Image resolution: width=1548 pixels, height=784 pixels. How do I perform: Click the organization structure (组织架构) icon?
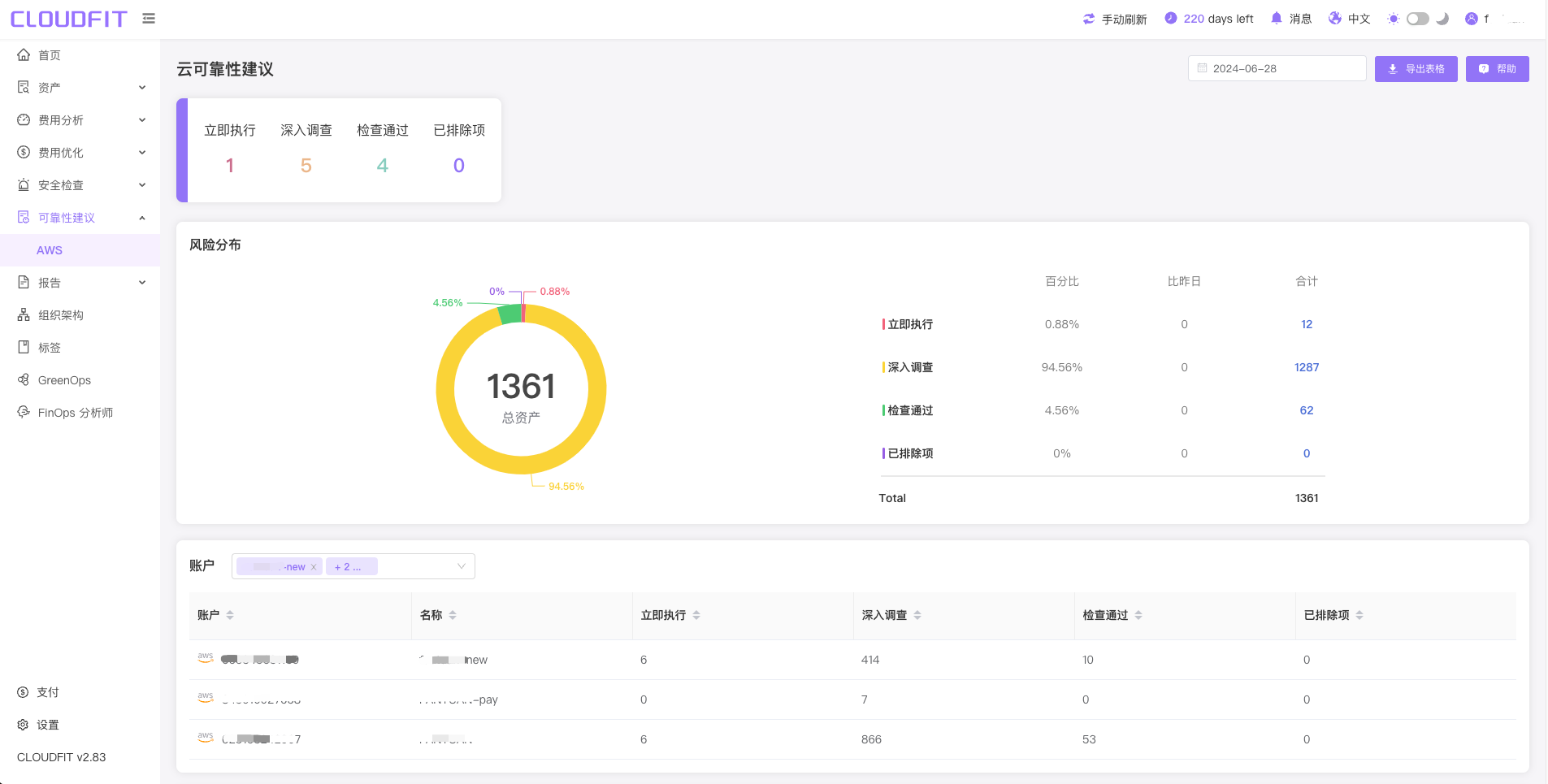[24, 314]
